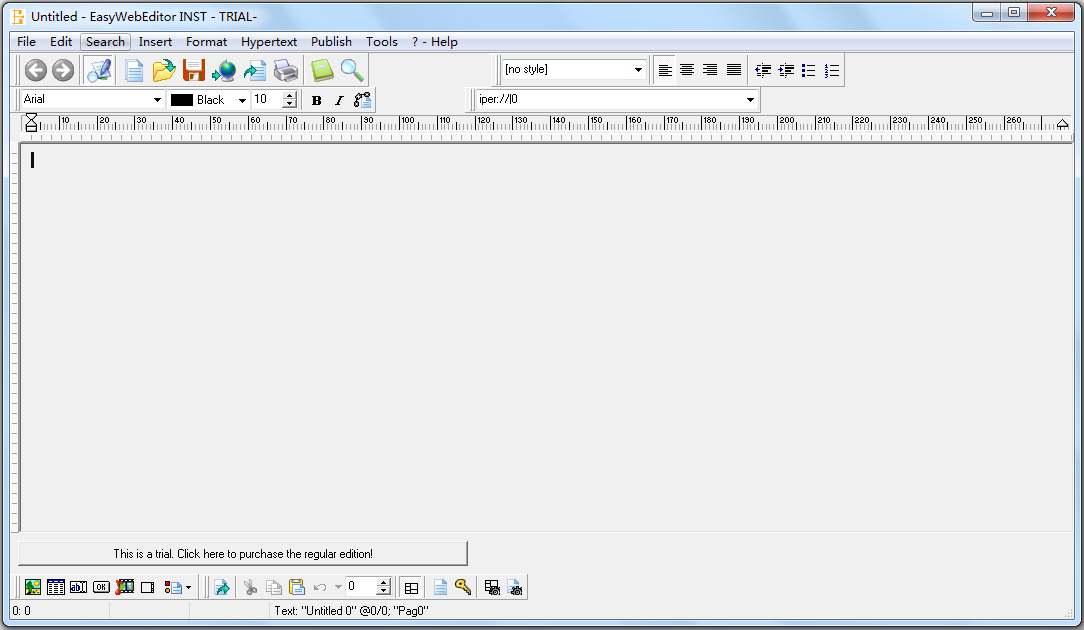Click the green book help icon

pyautogui.click(x=321, y=70)
